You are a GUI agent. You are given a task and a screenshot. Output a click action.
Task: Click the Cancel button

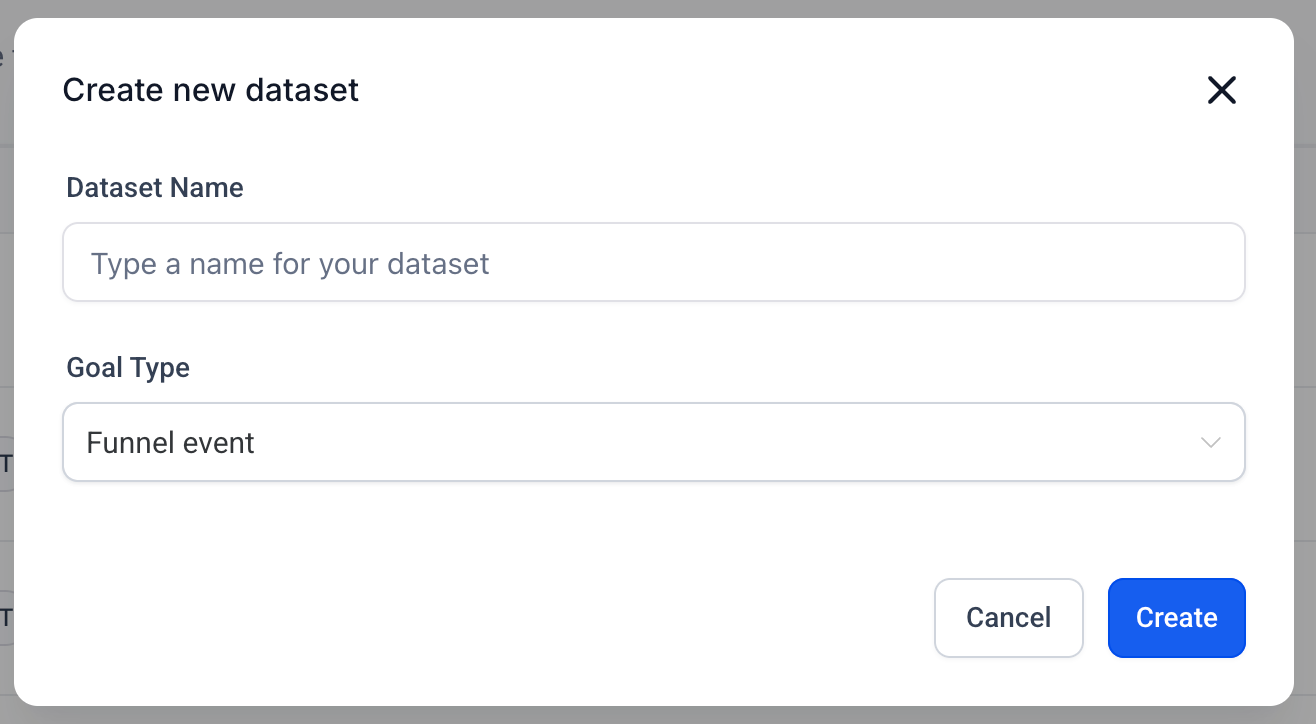point(1008,617)
